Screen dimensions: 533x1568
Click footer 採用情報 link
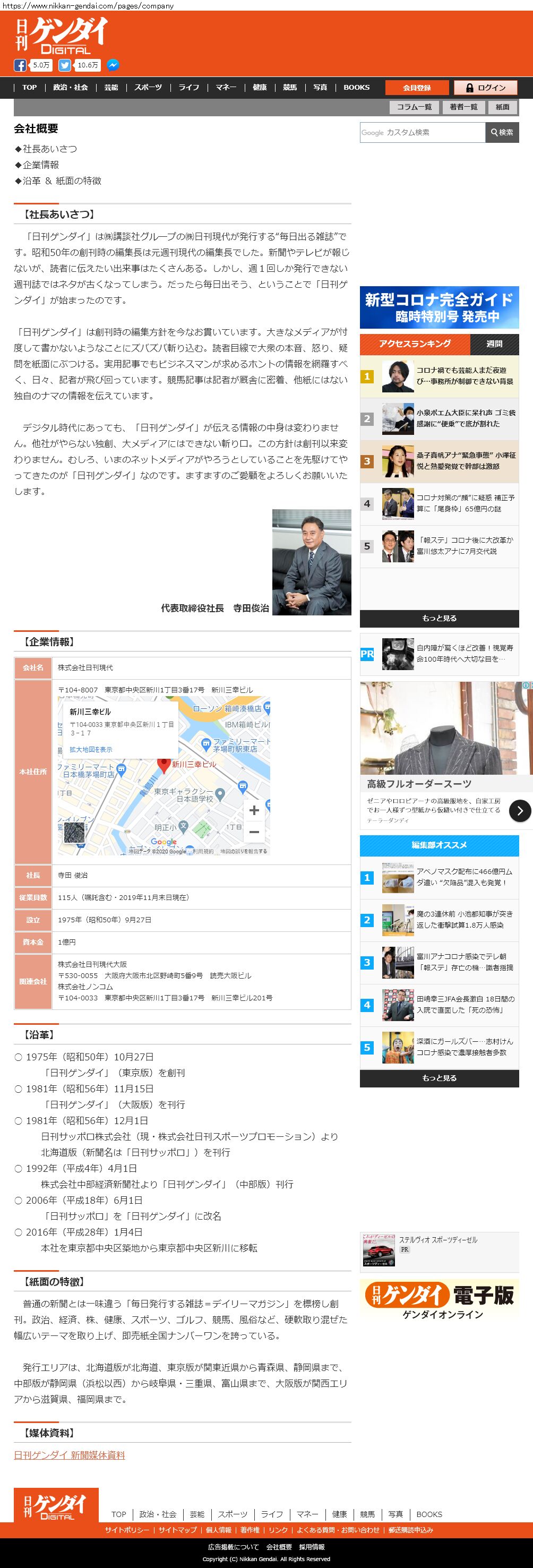(x=312, y=1547)
